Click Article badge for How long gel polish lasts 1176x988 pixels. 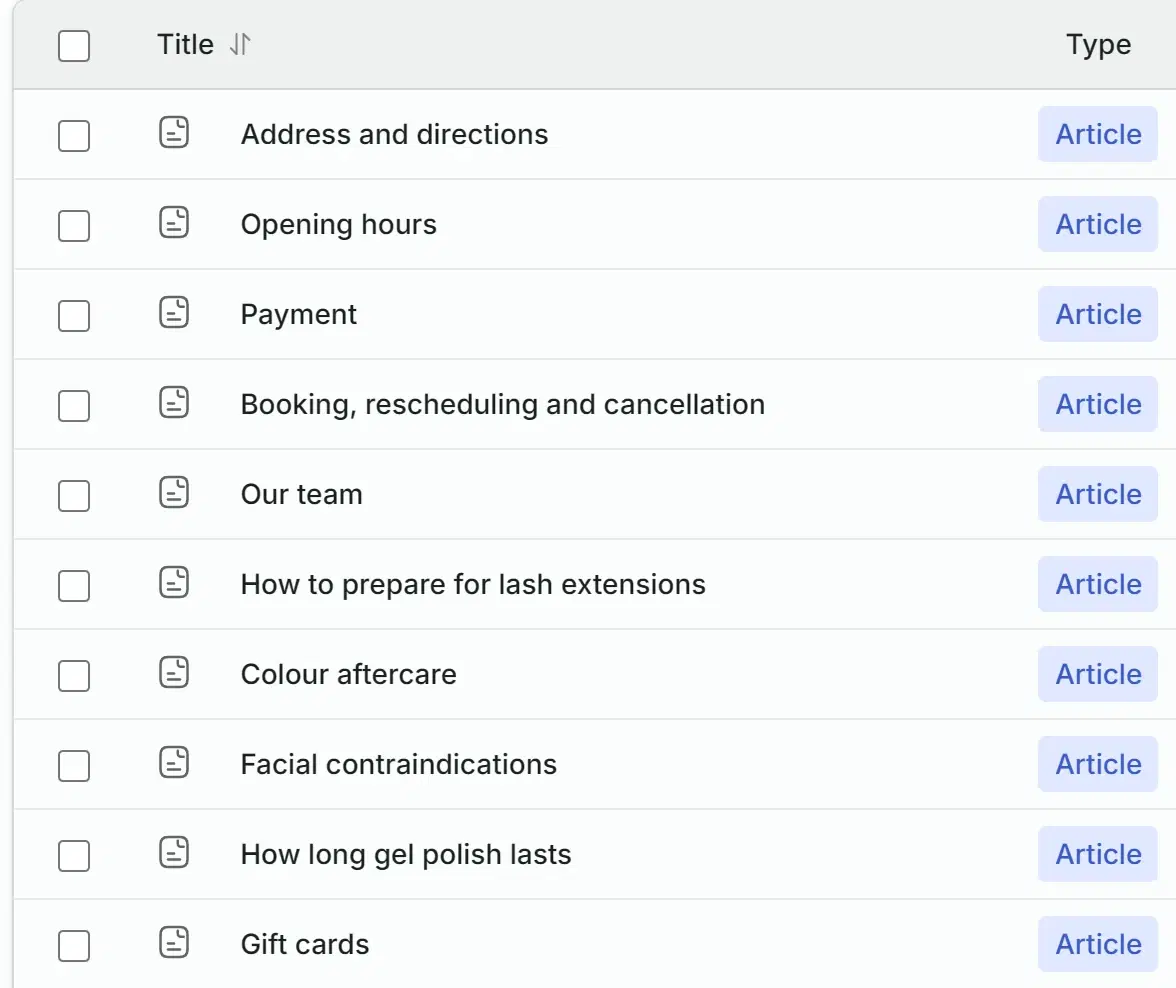point(1098,854)
